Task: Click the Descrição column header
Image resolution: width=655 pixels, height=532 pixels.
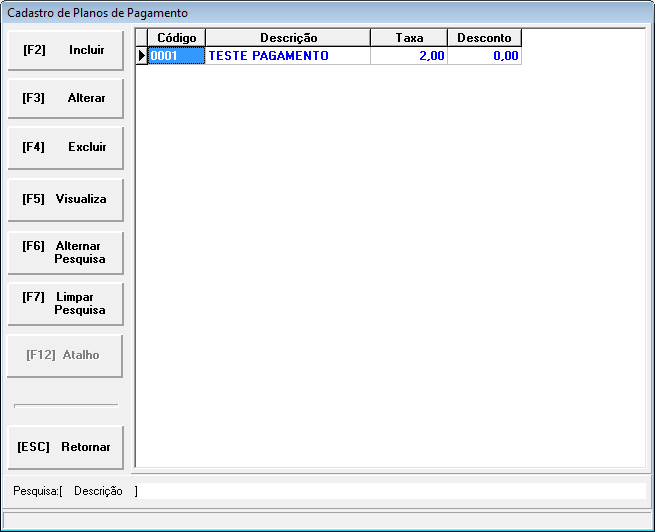Action: (x=288, y=38)
